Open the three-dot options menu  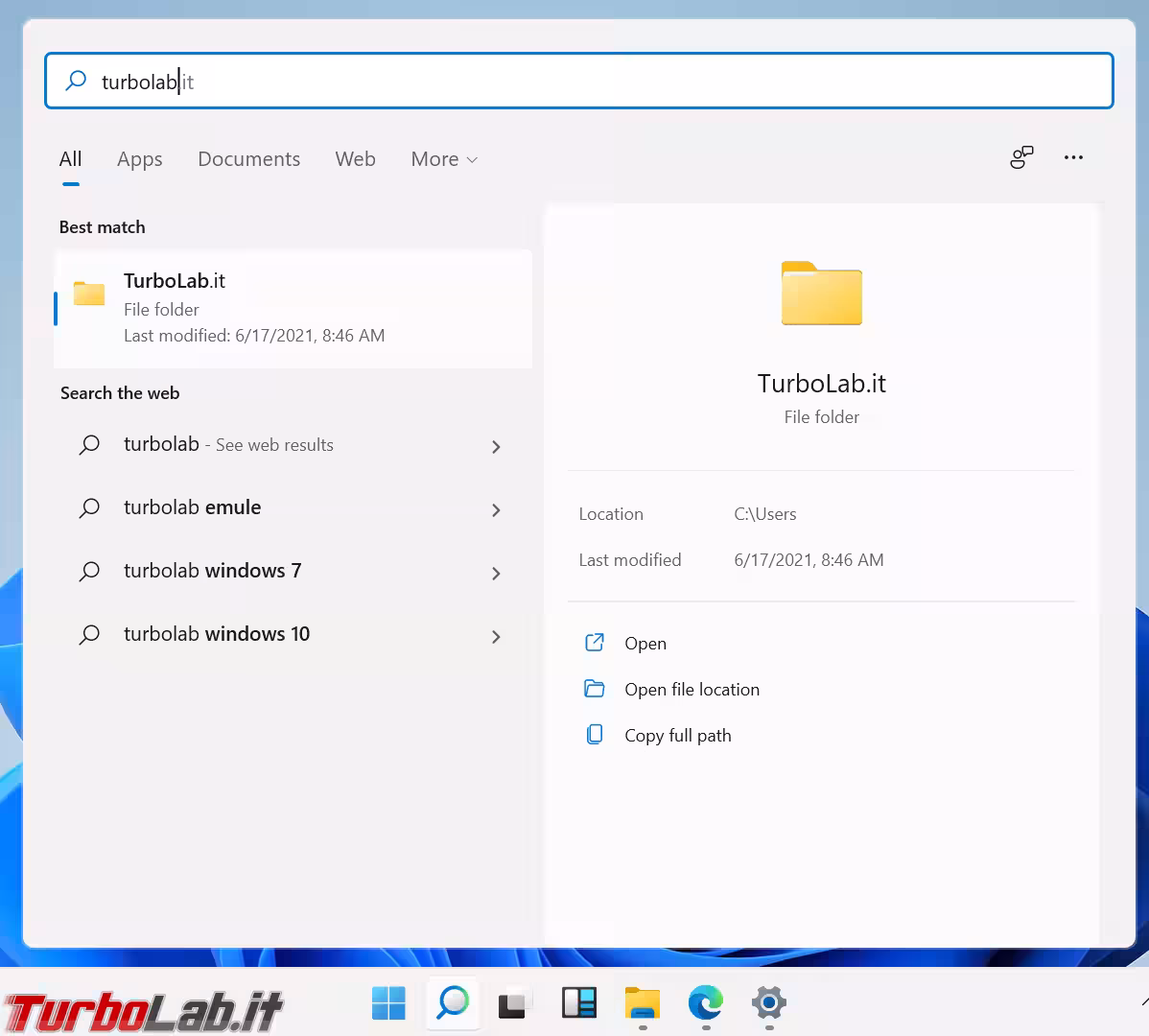pos(1073,157)
